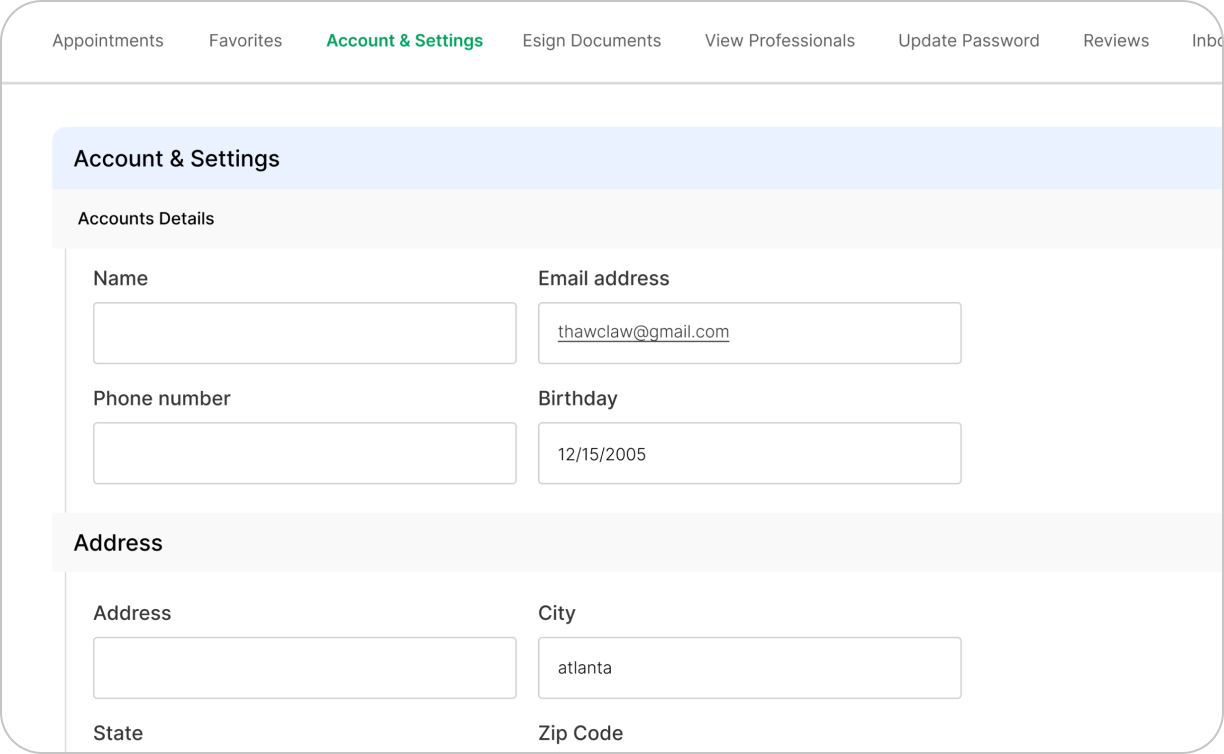The image size is (1224, 754).
Task: Click the State field label
Action: [118, 733]
